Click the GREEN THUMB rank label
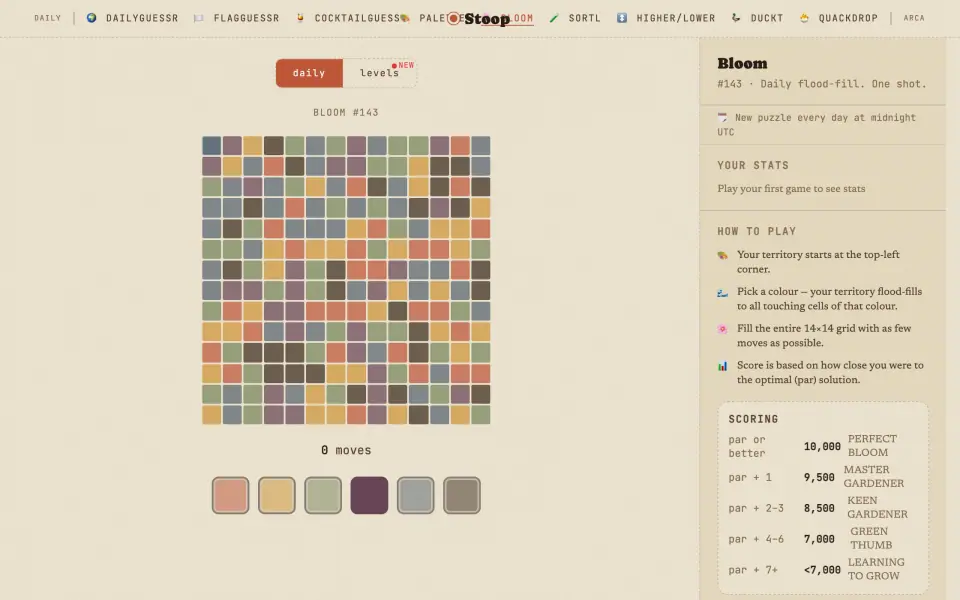 click(871, 538)
